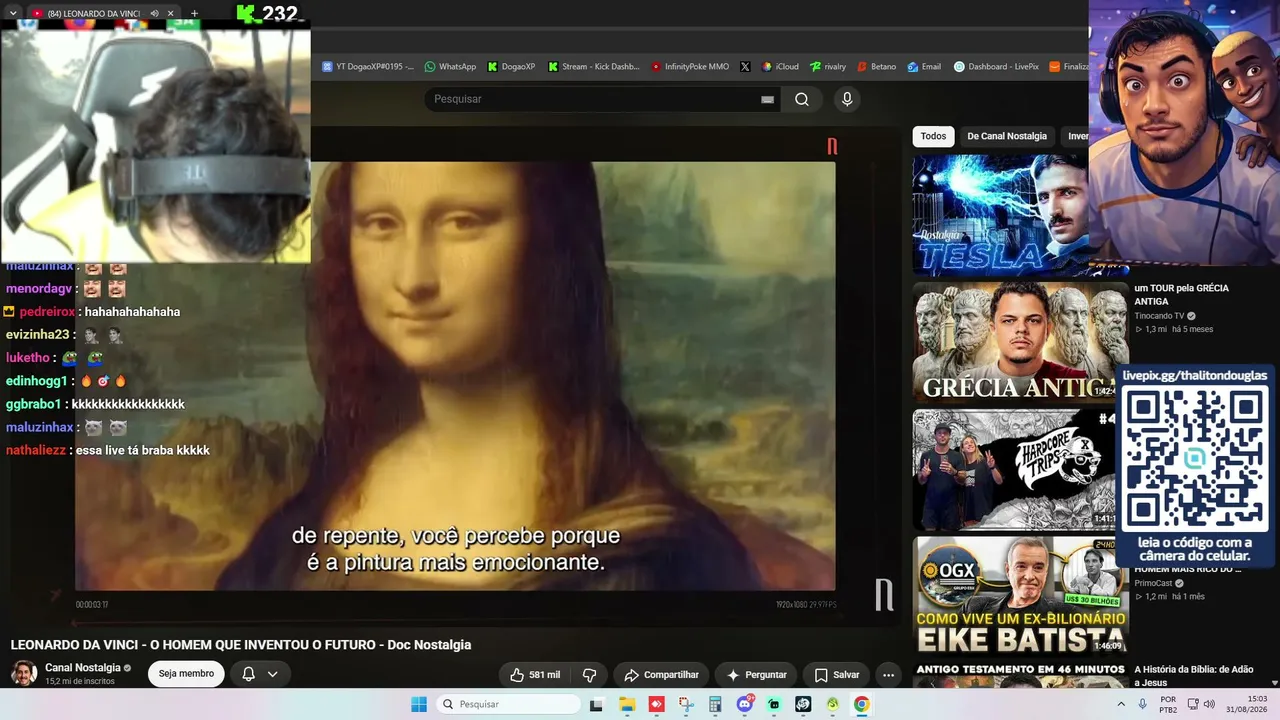Viewport: 1280px width, 720px height.
Task: Click chat username ggbrabo1
Action: click(34, 404)
